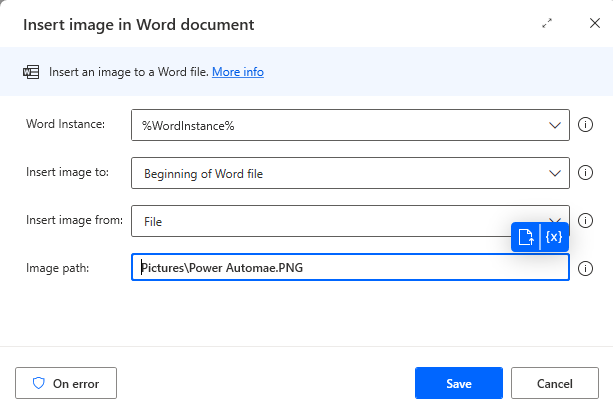The image size is (613, 409).
Task: Click the info icon beside Insert image from
Action: coord(587,221)
